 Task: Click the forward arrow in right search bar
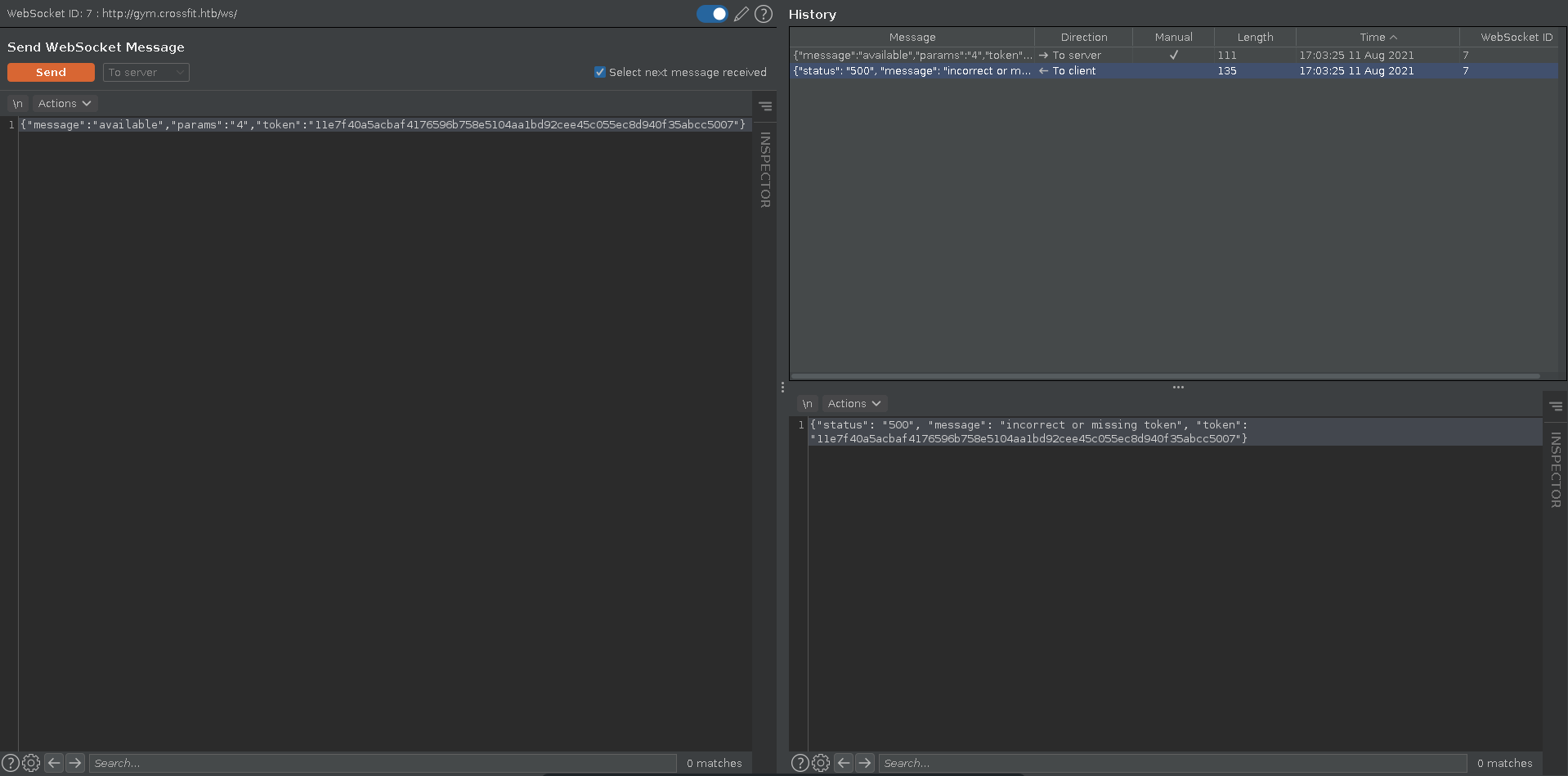point(865,763)
